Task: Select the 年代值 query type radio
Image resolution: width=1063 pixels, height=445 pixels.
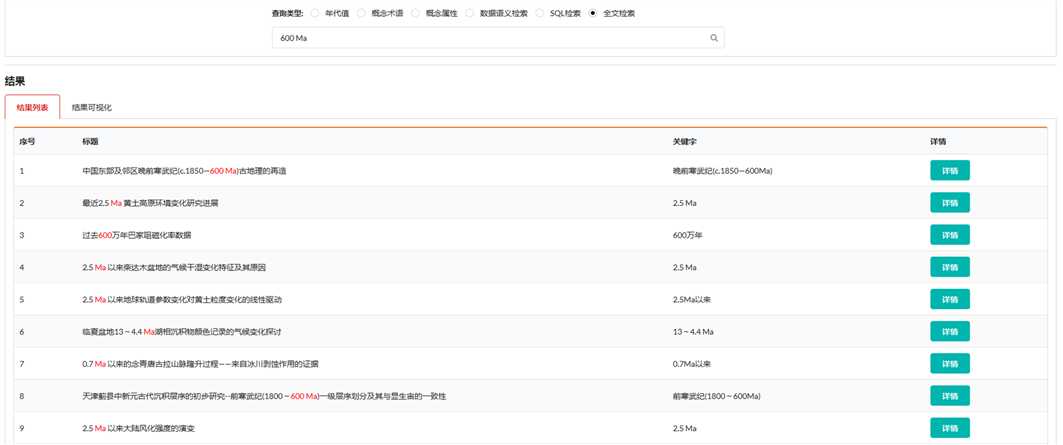Action: [x=315, y=13]
